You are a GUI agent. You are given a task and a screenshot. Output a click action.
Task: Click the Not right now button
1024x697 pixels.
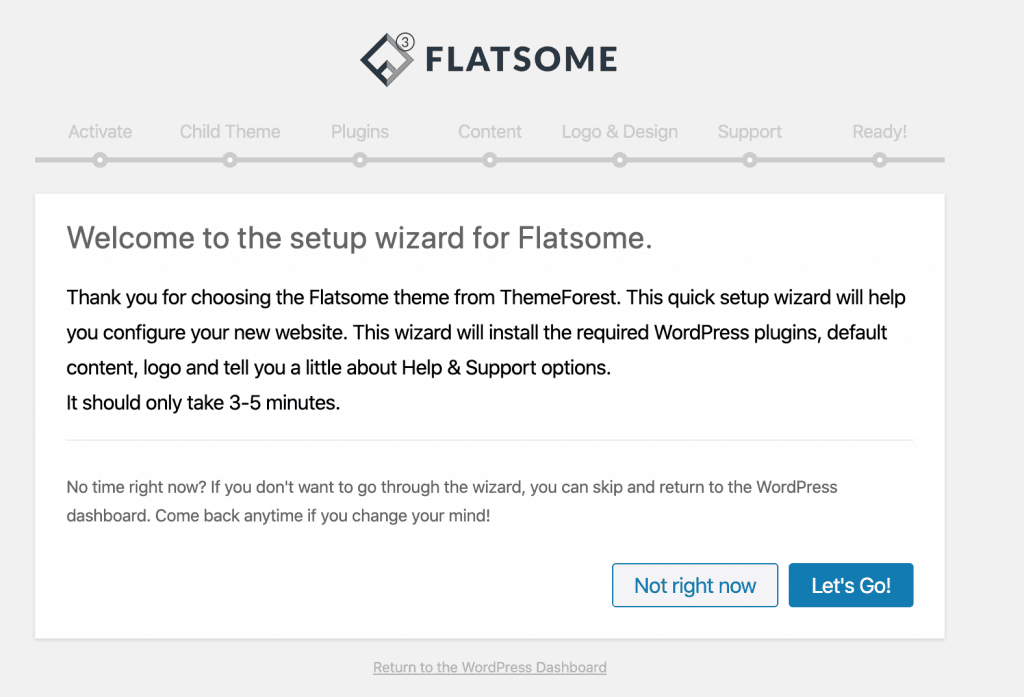click(x=694, y=585)
